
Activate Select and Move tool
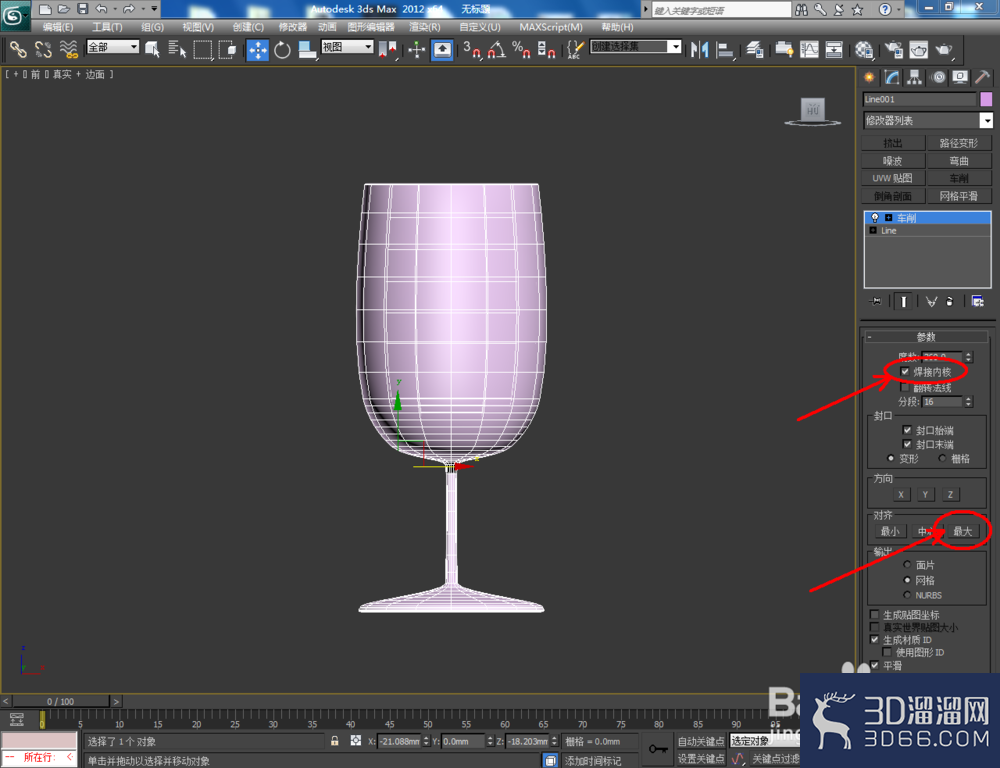pos(258,50)
